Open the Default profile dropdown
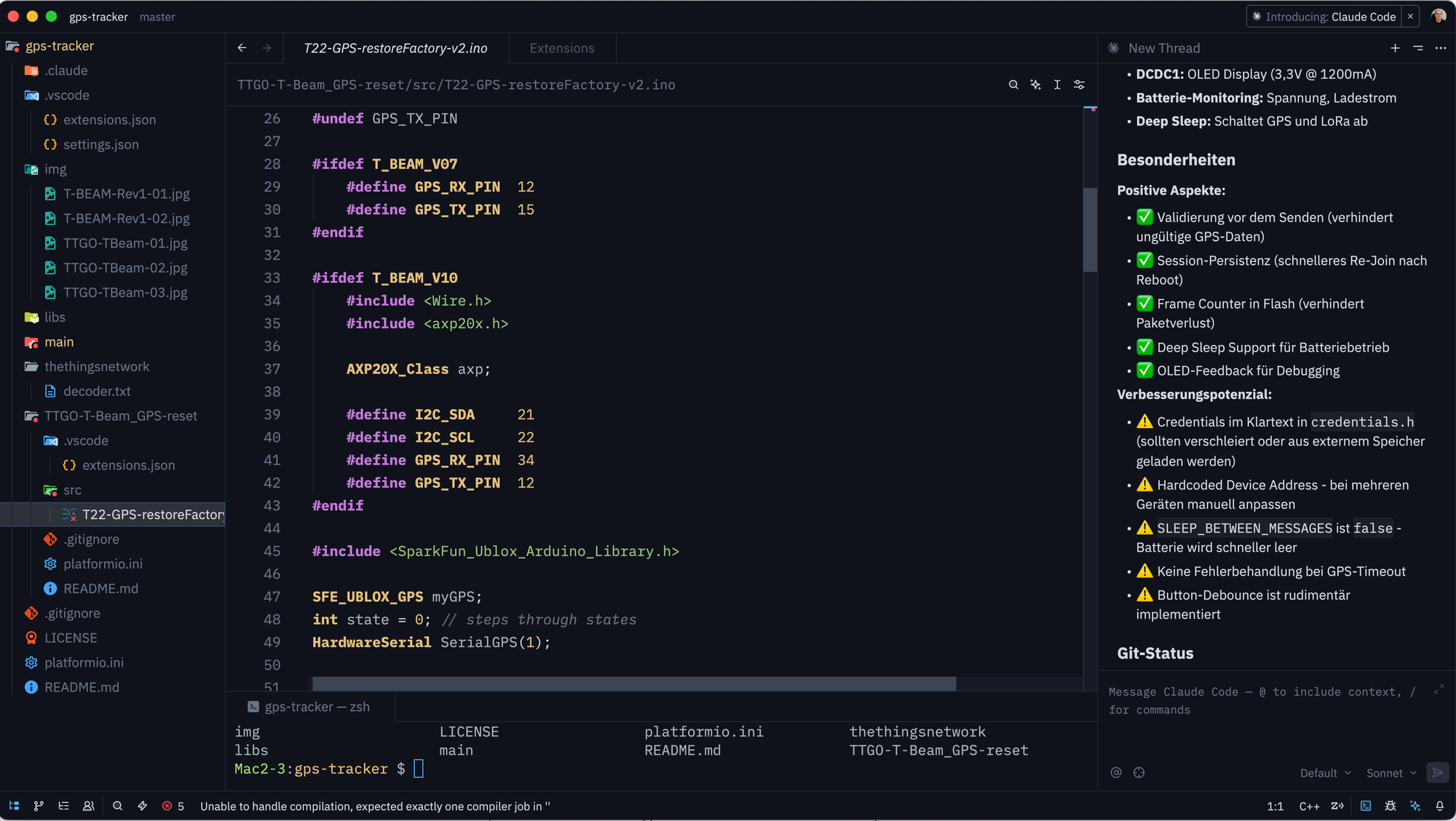1456x821 pixels. [1325, 773]
